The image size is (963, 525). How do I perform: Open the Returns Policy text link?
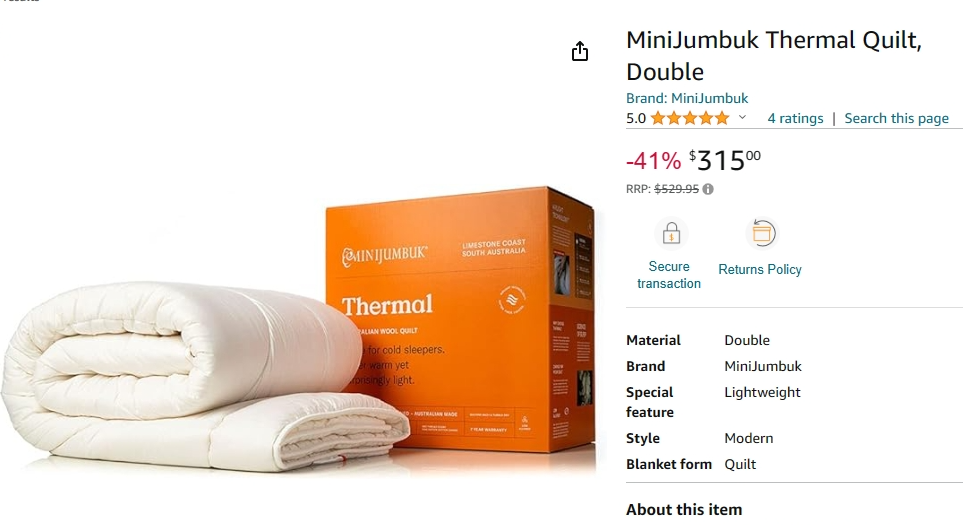coord(760,269)
